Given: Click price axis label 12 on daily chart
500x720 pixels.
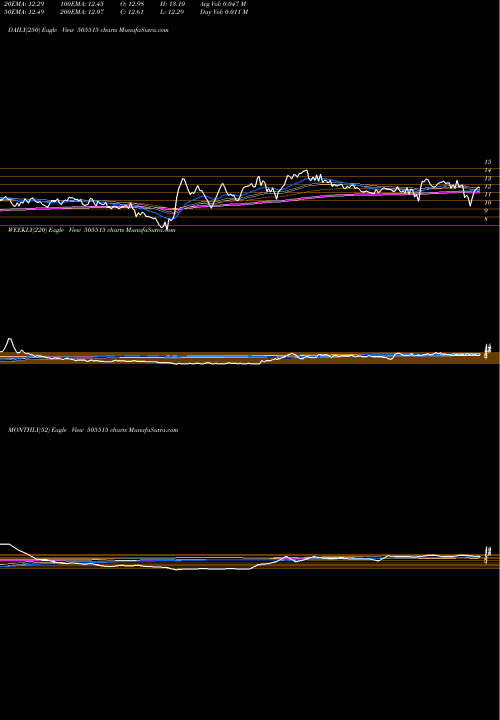Looking at the screenshot, I should coord(488,186).
